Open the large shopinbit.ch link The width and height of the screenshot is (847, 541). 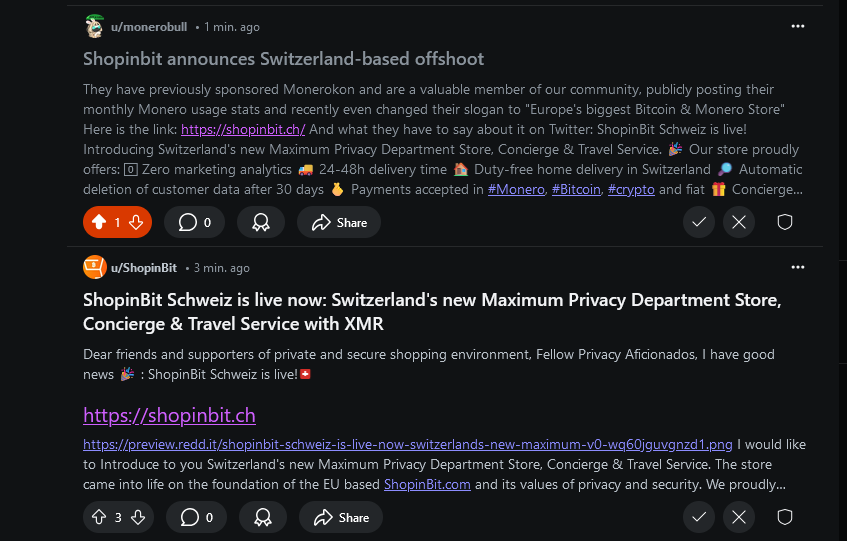point(169,415)
